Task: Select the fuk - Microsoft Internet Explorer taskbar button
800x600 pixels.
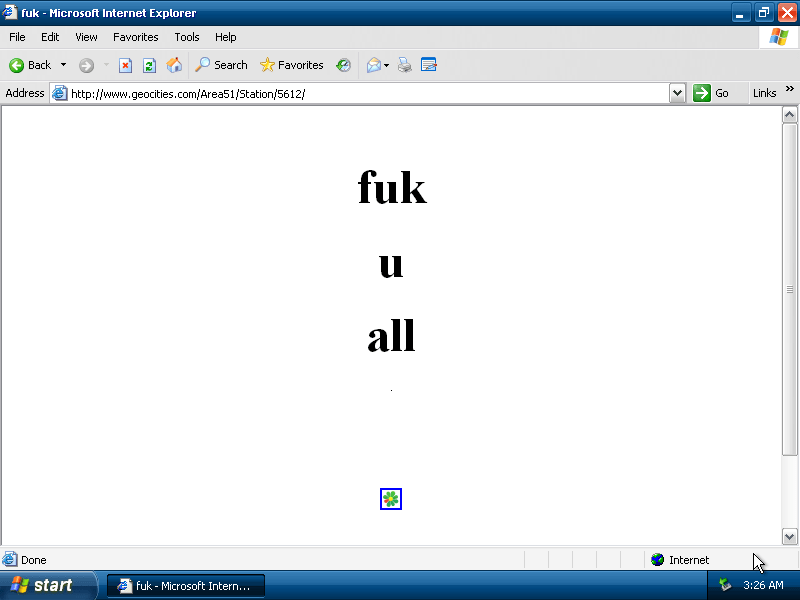Action: (186, 586)
